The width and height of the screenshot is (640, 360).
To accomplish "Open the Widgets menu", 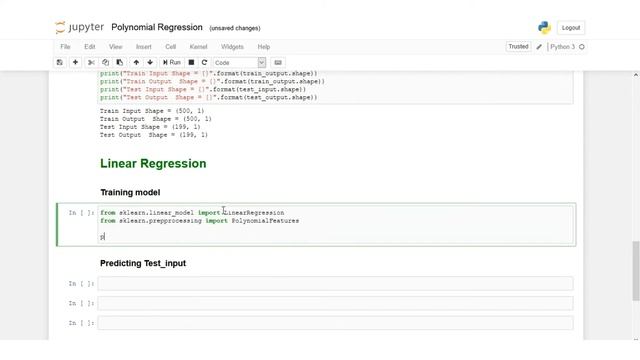I will click(232, 47).
